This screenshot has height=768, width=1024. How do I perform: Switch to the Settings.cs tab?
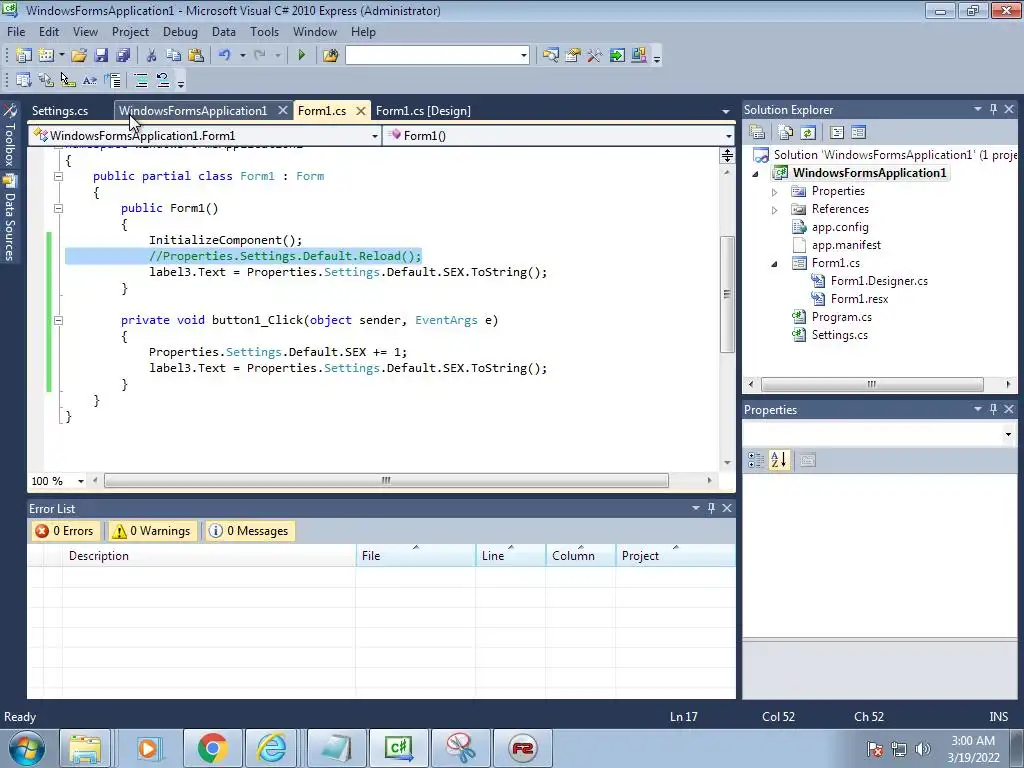click(x=59, y=111)
